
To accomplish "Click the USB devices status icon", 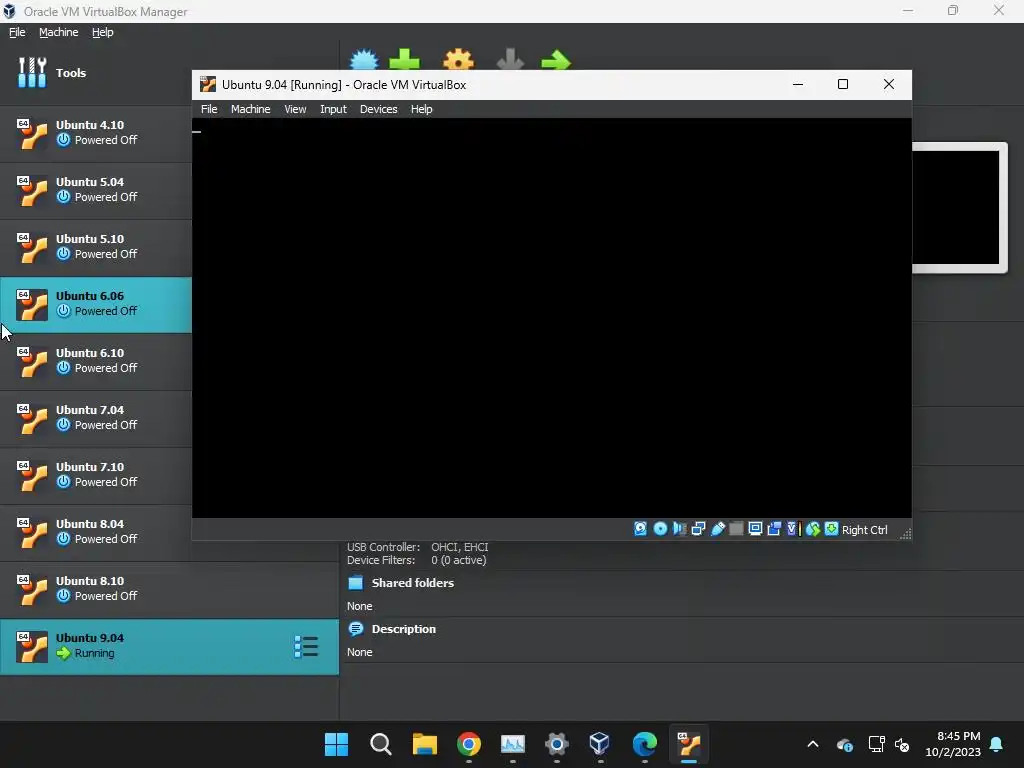I will tap(718, 529).
